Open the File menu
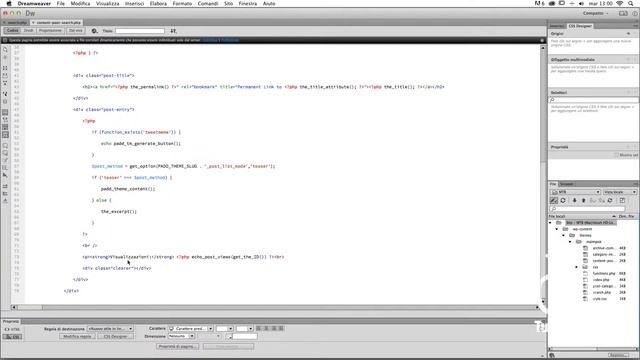Screen dimensions: 640x360 point(61,3)
